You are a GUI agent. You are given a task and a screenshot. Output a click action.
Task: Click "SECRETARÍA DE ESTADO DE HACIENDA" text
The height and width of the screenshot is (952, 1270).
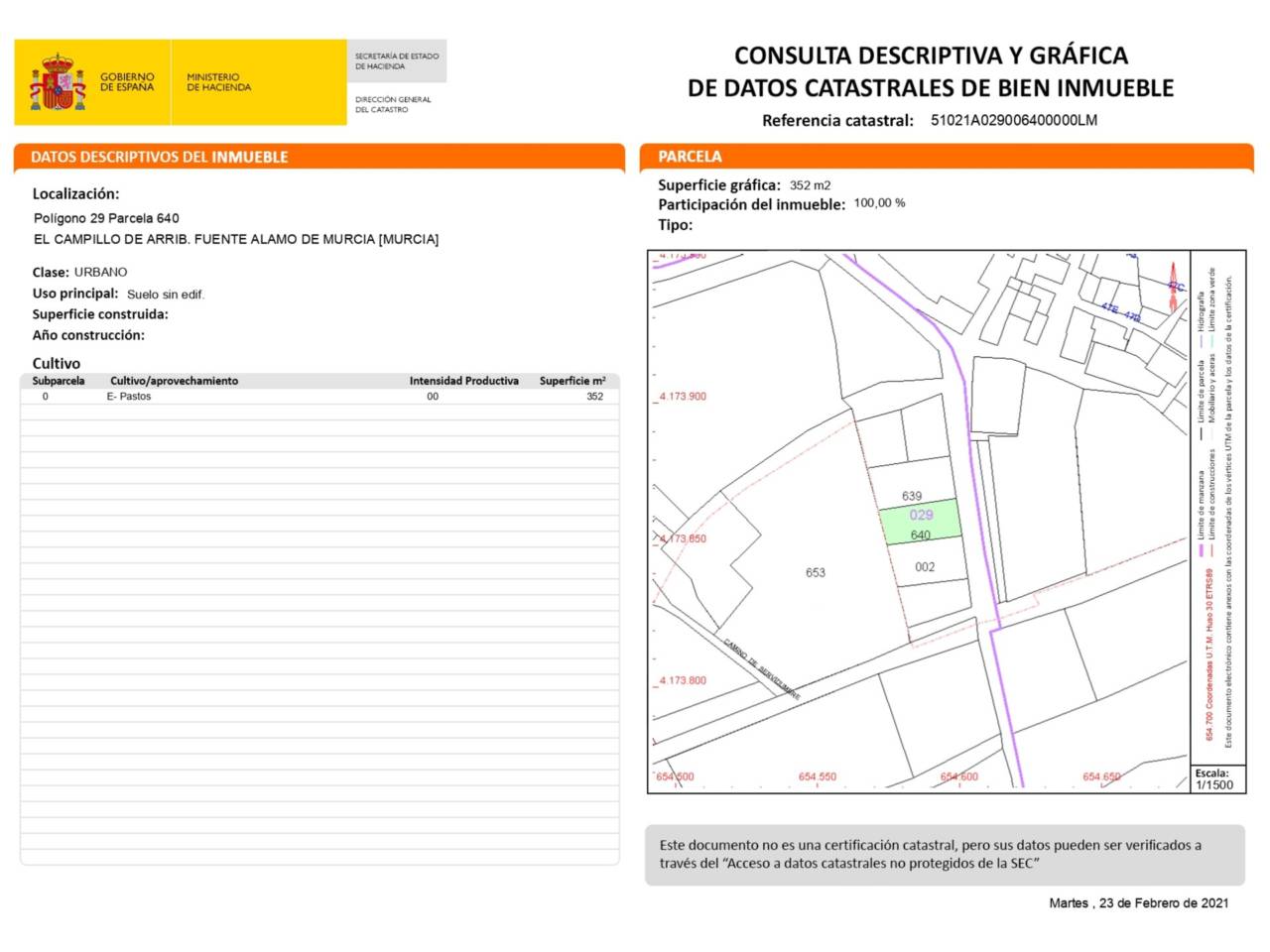pyautogui.click(x=397, y=61)
